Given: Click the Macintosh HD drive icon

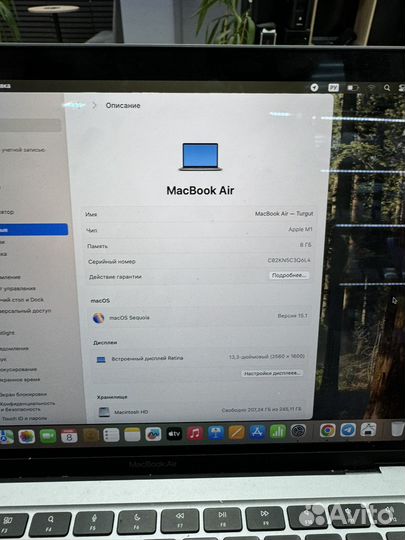Looking at the screenshot, I should [x=104, y=412].
